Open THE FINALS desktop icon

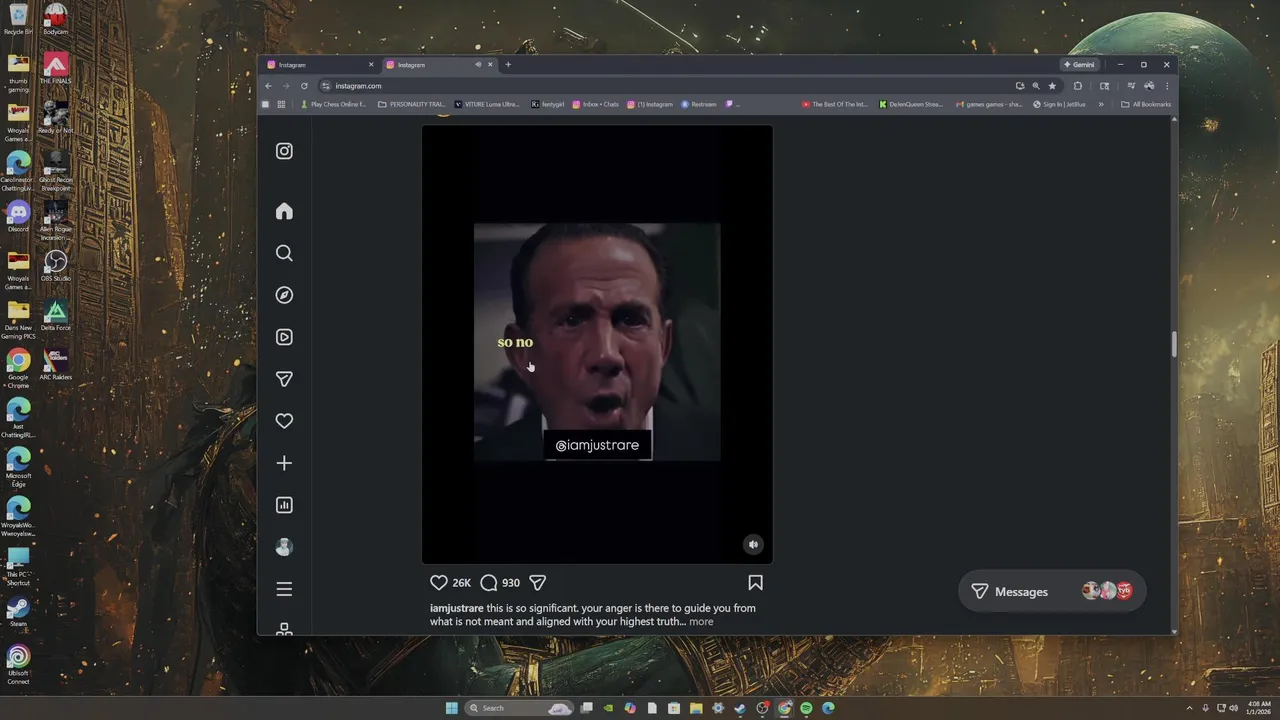[55, 68]
